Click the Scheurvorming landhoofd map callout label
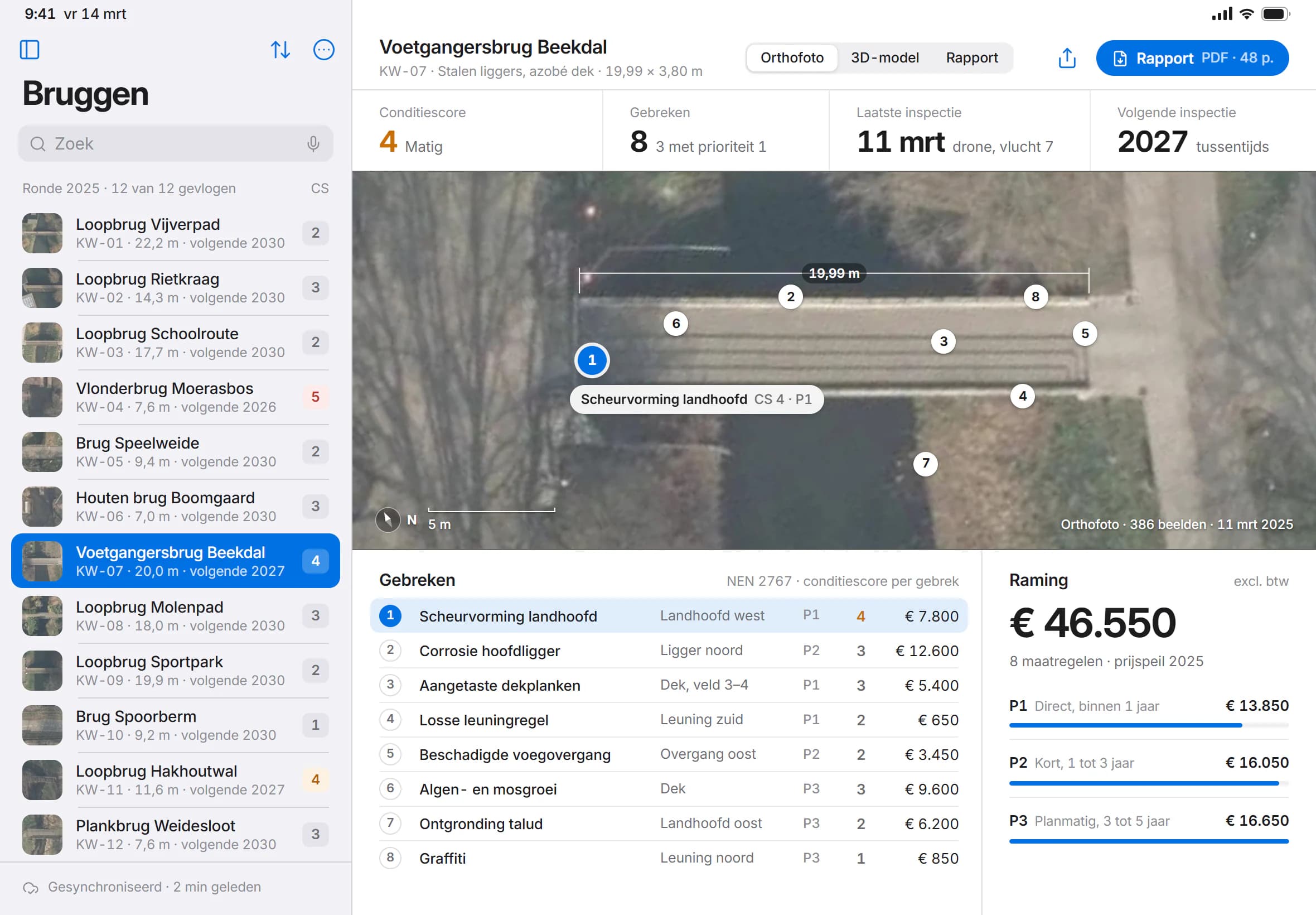Viewport: 1316px width, 915px height. point(696,399)
